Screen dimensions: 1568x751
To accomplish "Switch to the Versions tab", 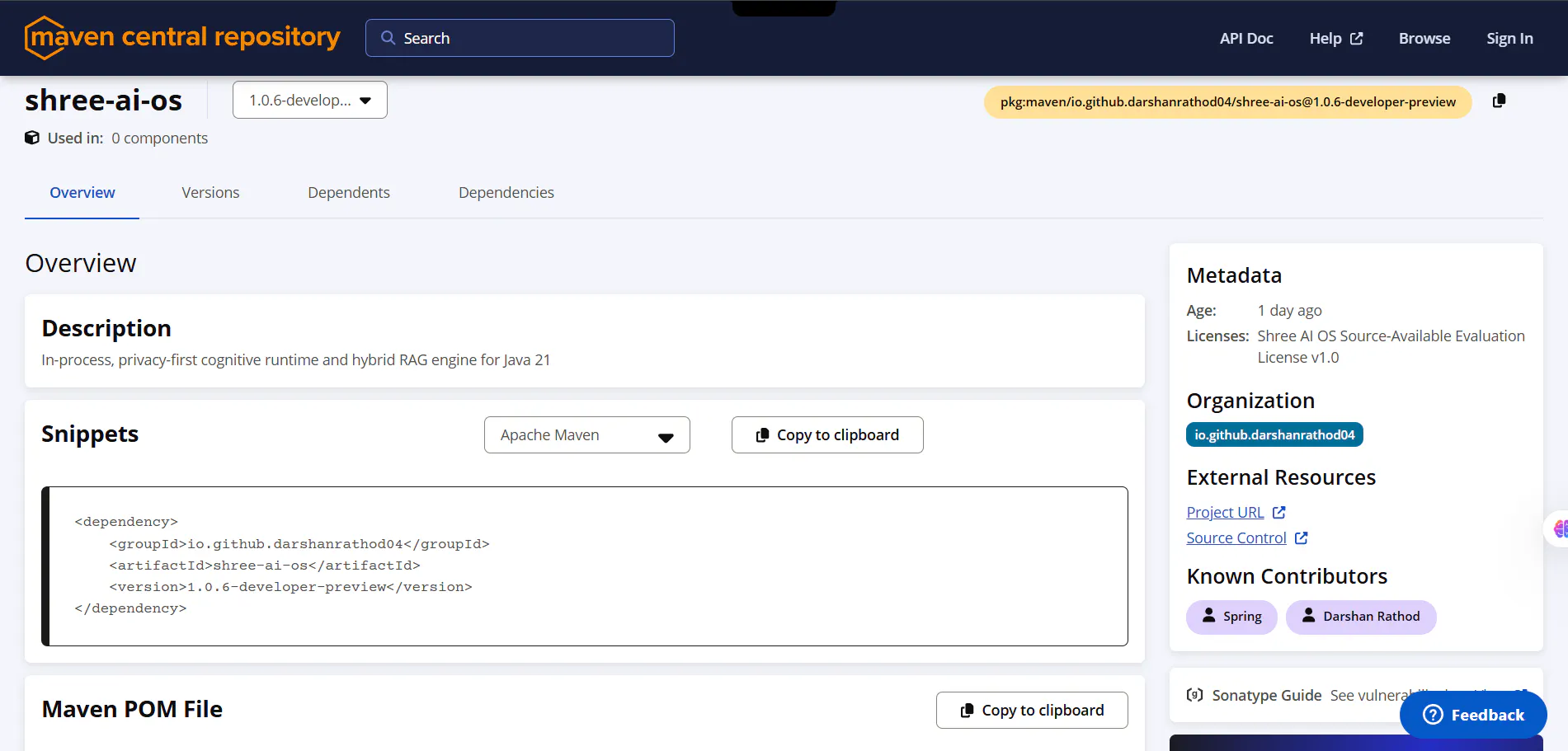I will [210, 193].
